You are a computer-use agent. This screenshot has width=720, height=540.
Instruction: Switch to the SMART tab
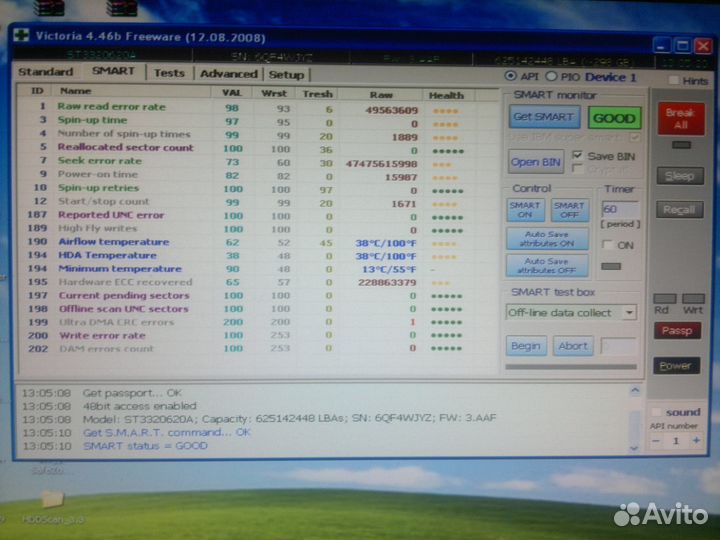click(113, 71)
